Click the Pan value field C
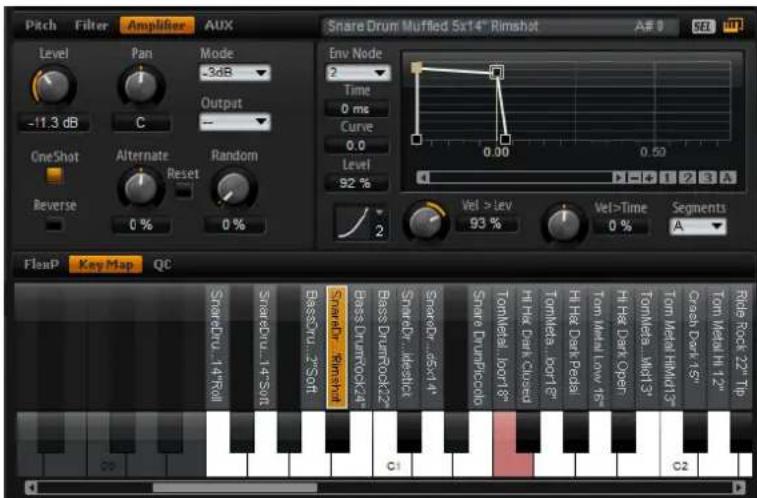 (140, 123)
